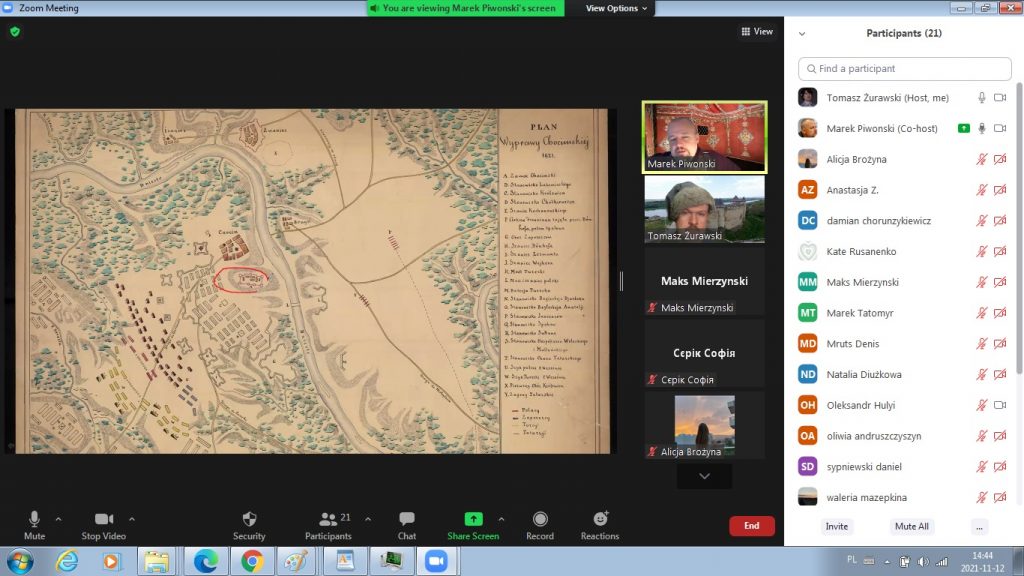This screenshot has height=576, width=1024.
Task: Click the green encryption shield icon
Action: click(x=15, y=32)
